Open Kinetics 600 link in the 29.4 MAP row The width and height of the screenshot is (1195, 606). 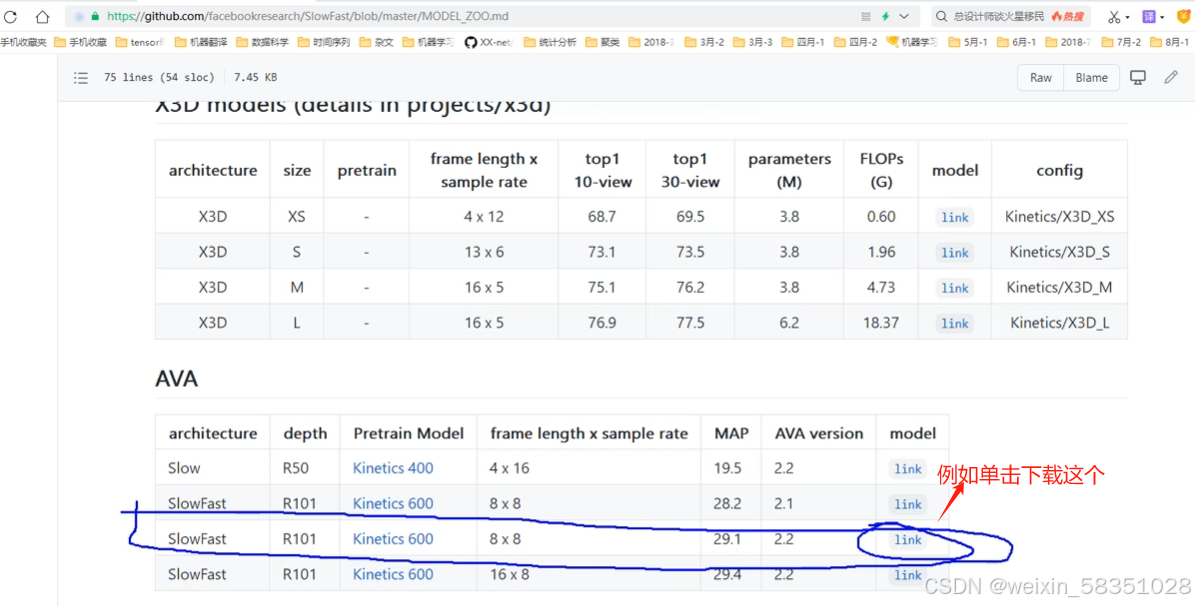pyautogui.click(x=393, y=574)
